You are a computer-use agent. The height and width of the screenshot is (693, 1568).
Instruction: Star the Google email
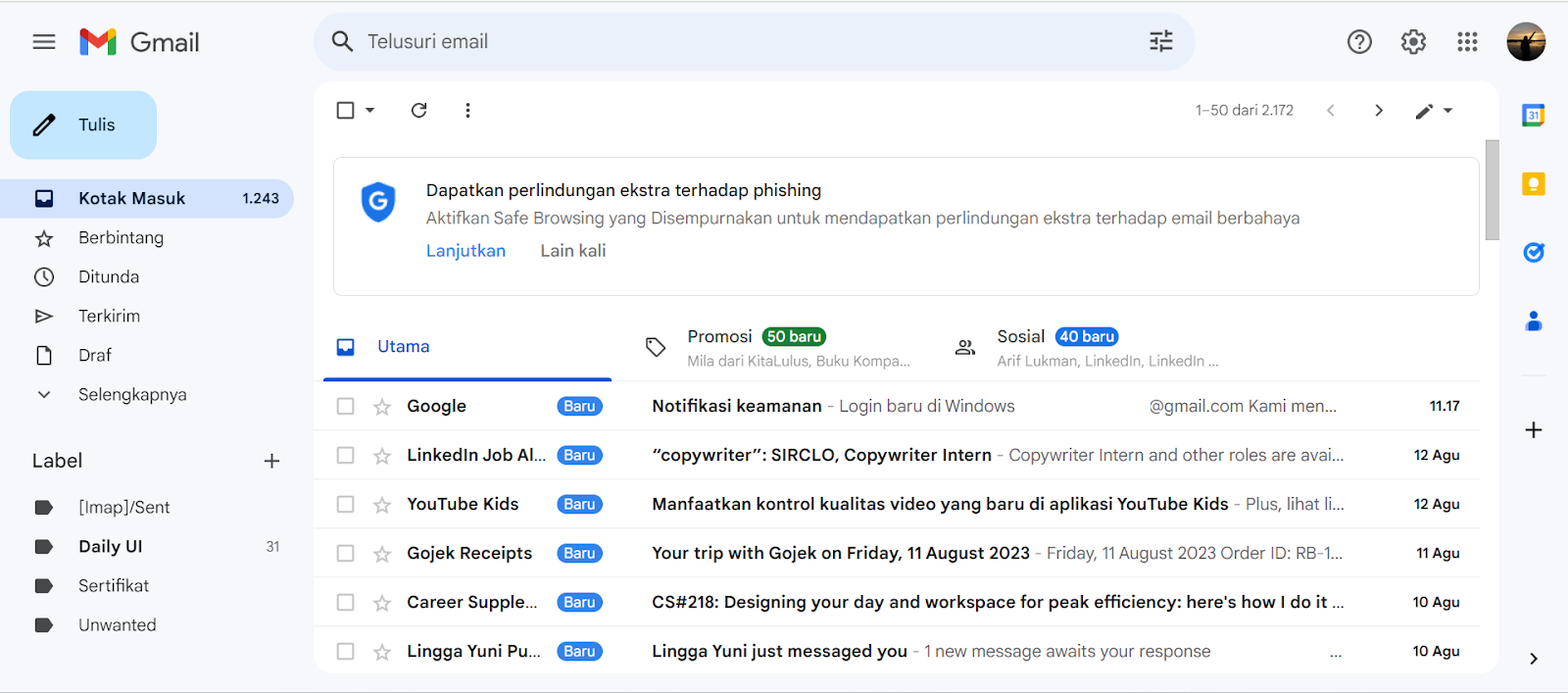tap(382, 407)
